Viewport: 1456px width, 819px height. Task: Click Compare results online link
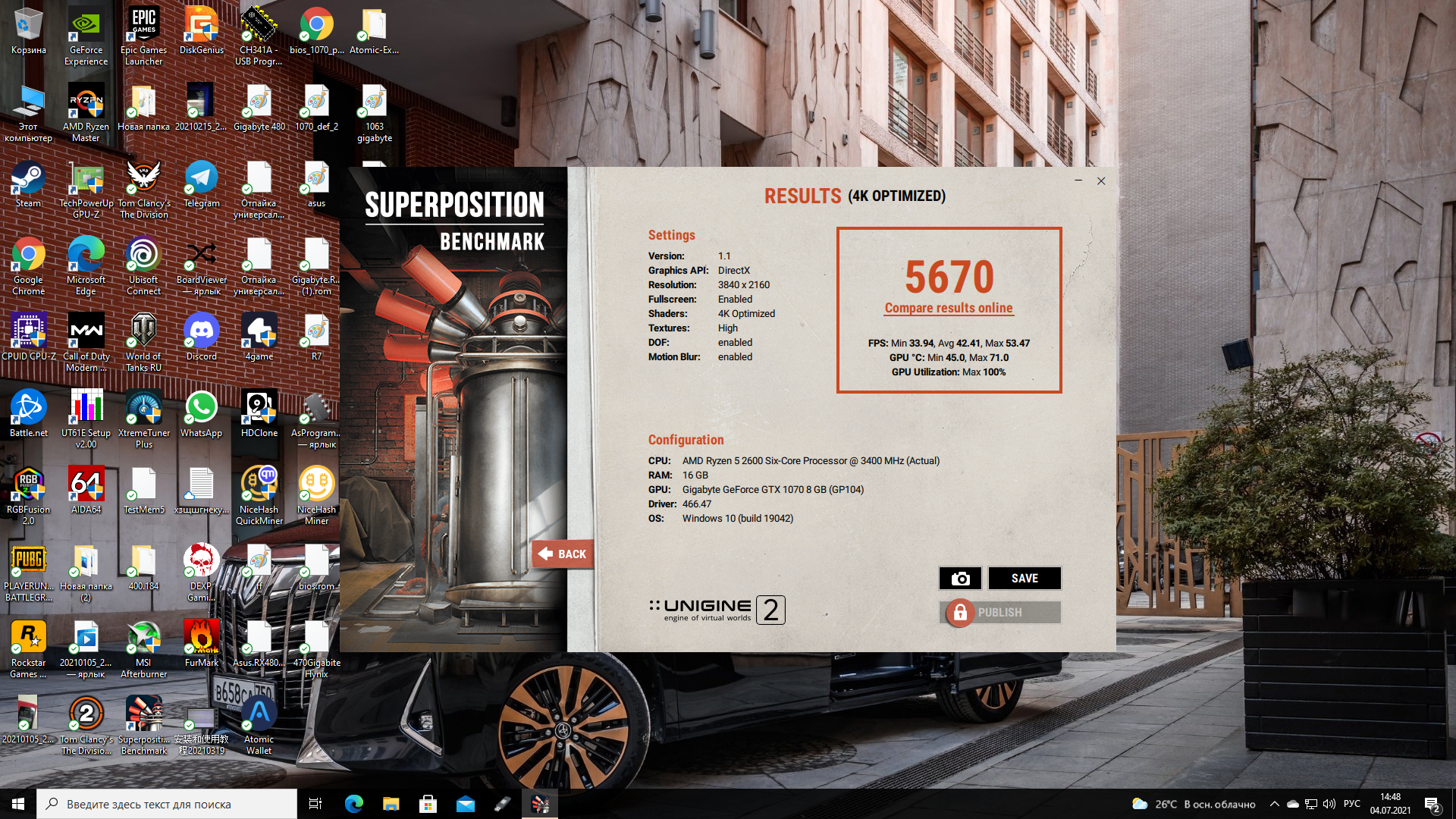pos(948,308)
